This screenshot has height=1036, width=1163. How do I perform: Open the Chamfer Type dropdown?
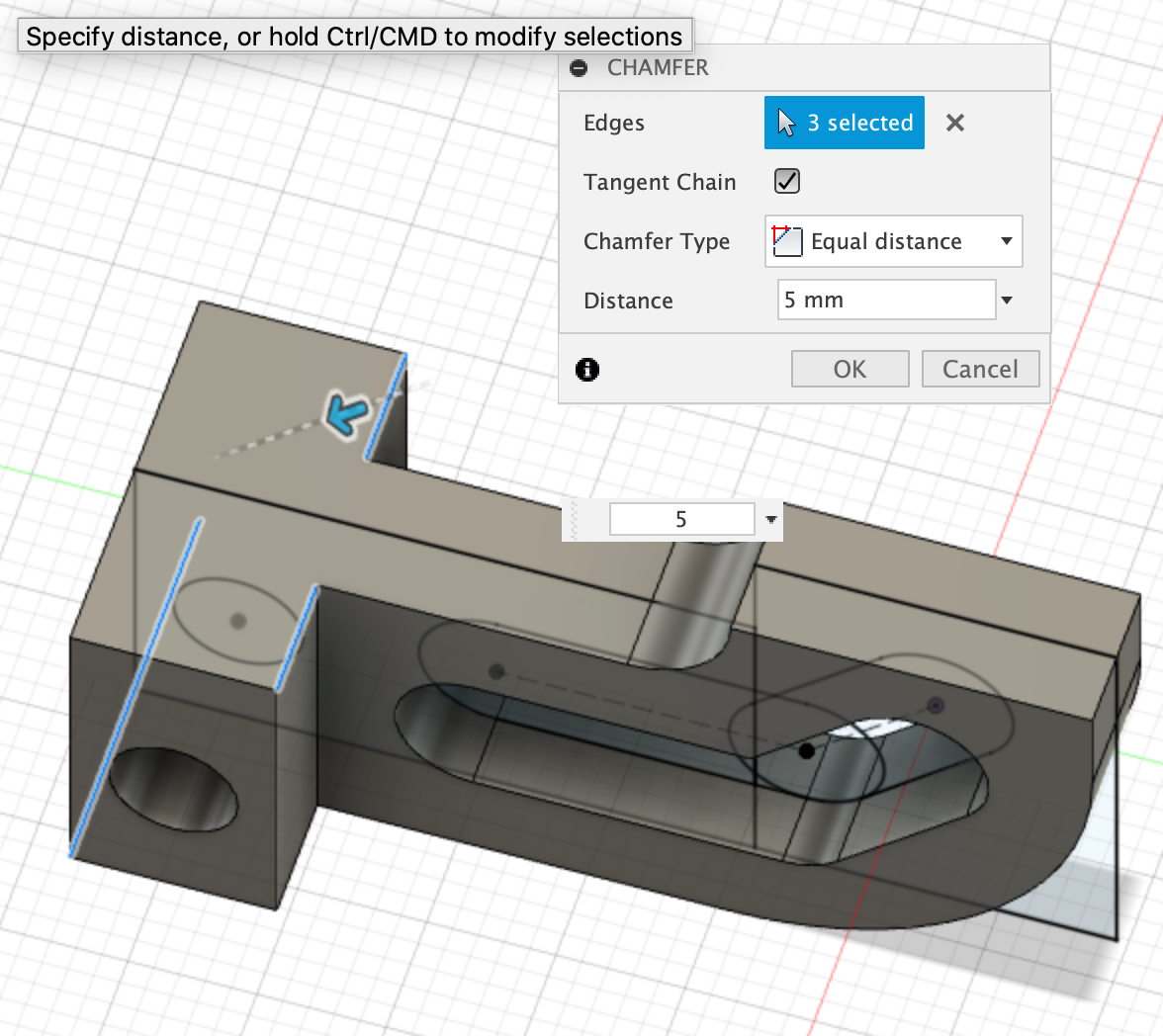coord(893,241)
